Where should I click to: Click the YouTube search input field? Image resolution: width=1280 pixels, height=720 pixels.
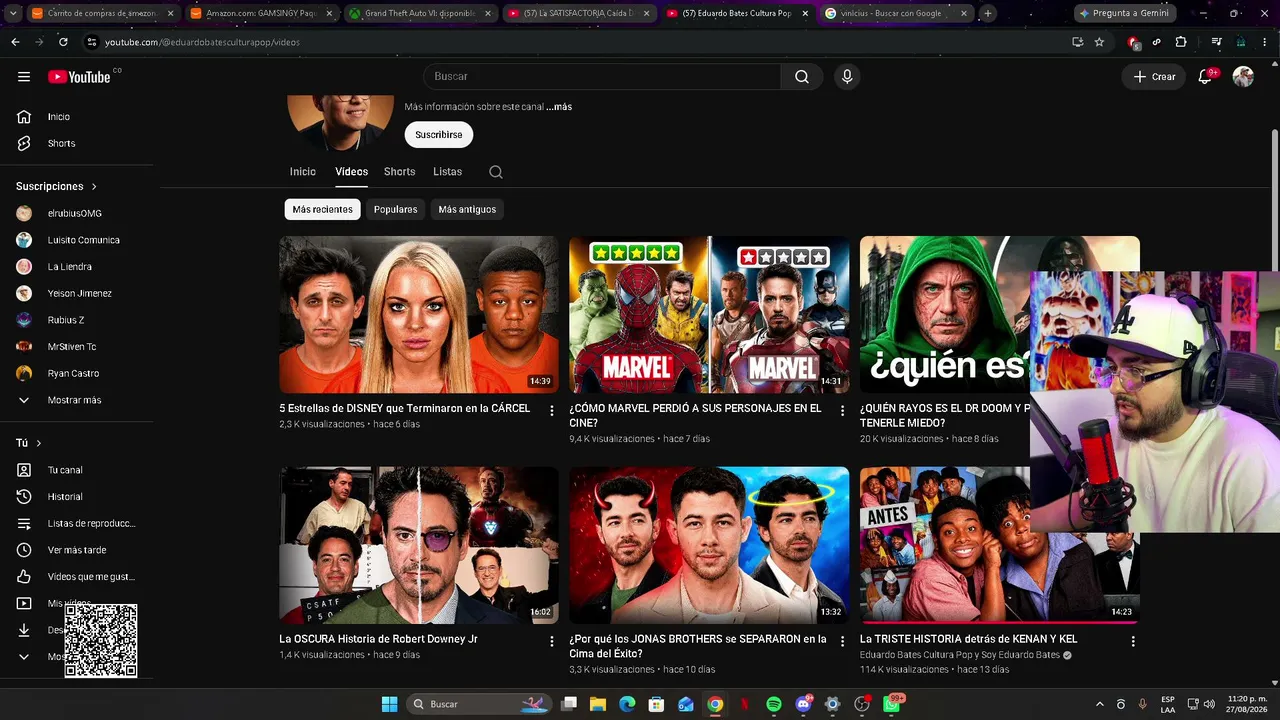pos(602,77)
